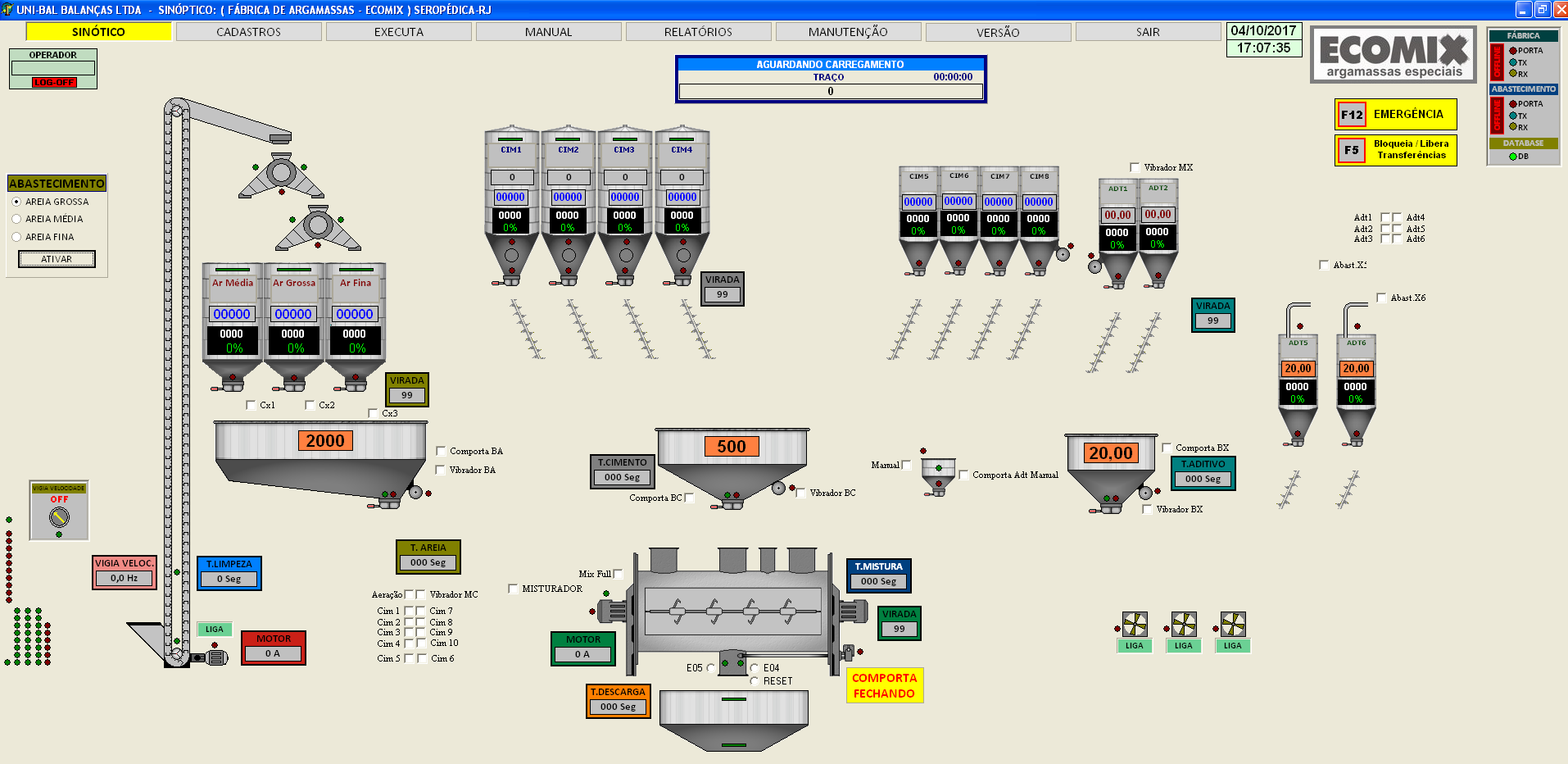Choose the RESET radio button
1568x764 pixels.
click(x=755, y=681)
